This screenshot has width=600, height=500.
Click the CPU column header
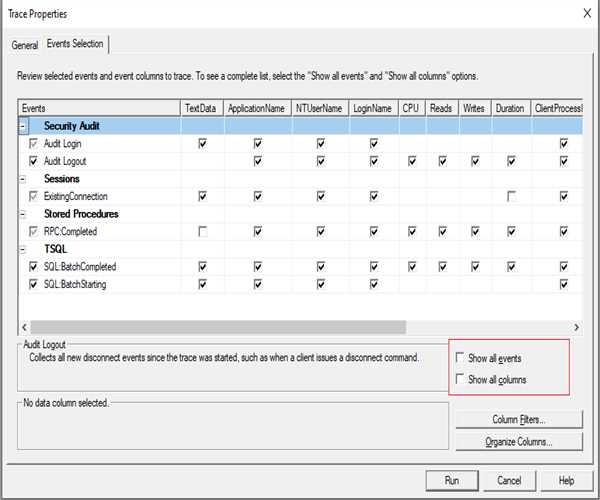[x=412, y=108]
